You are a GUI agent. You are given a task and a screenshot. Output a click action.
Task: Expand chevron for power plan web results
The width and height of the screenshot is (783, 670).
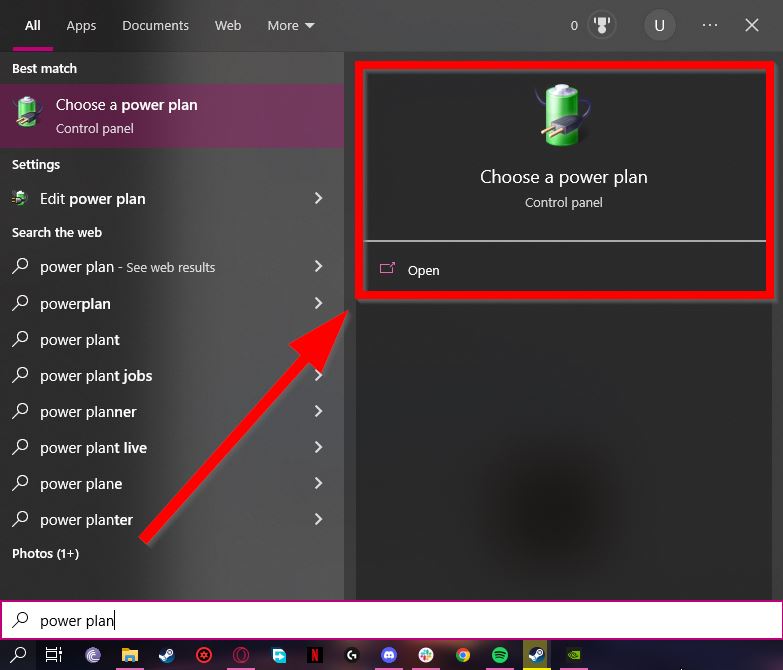pos(319,266)
